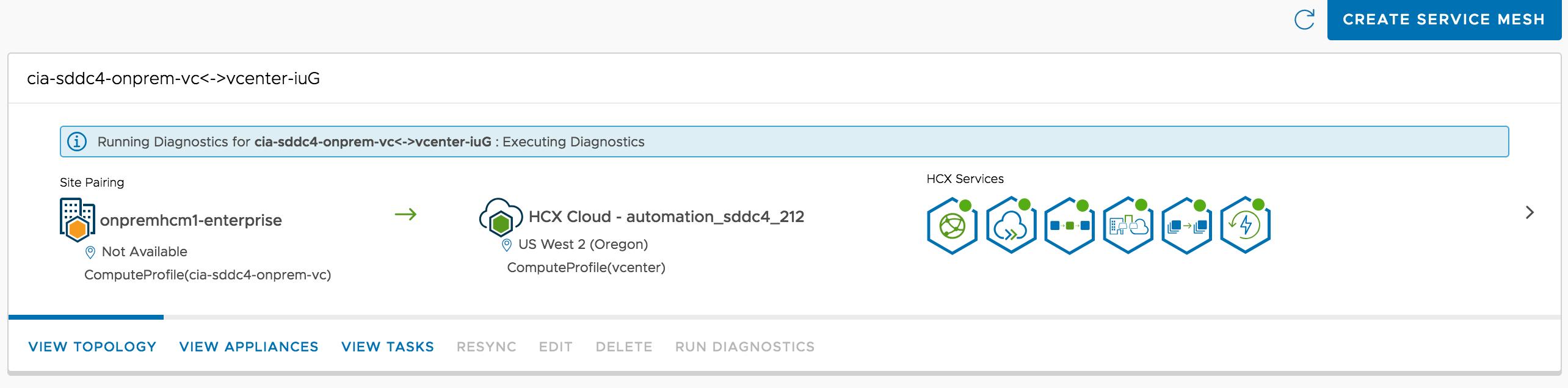Click the cia-sddc4-onprem-vc service mesh title

tap(173, 78)
